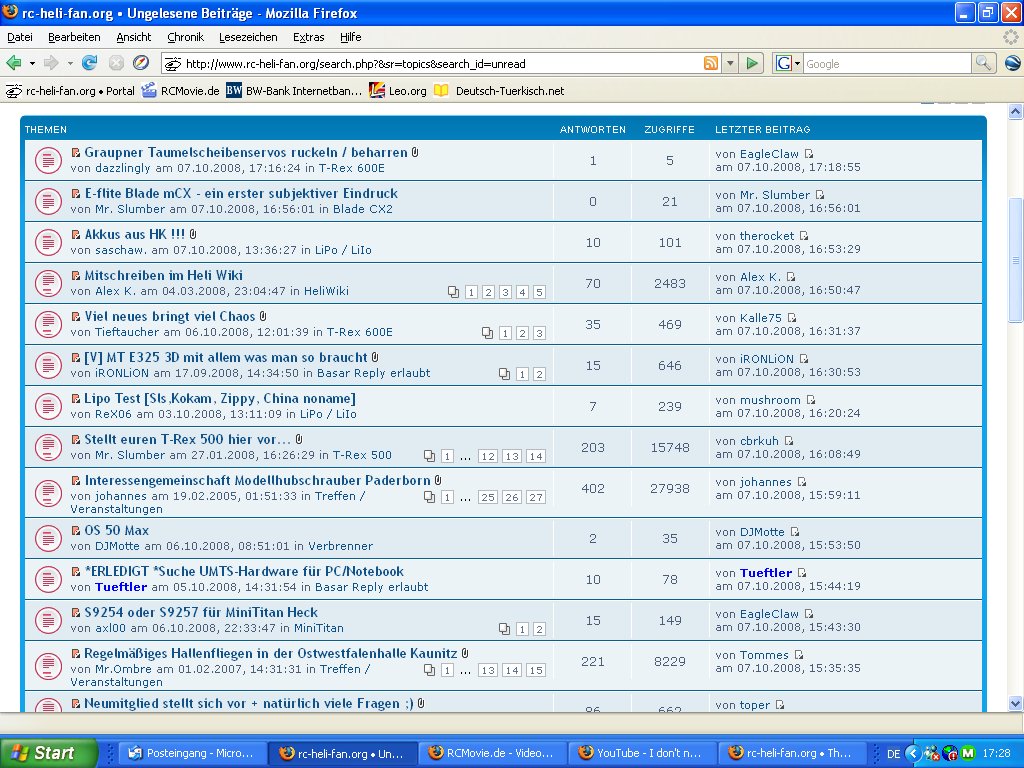Switch to the YouTube taskbar window
1024x768 pixels.
(642, 753)
